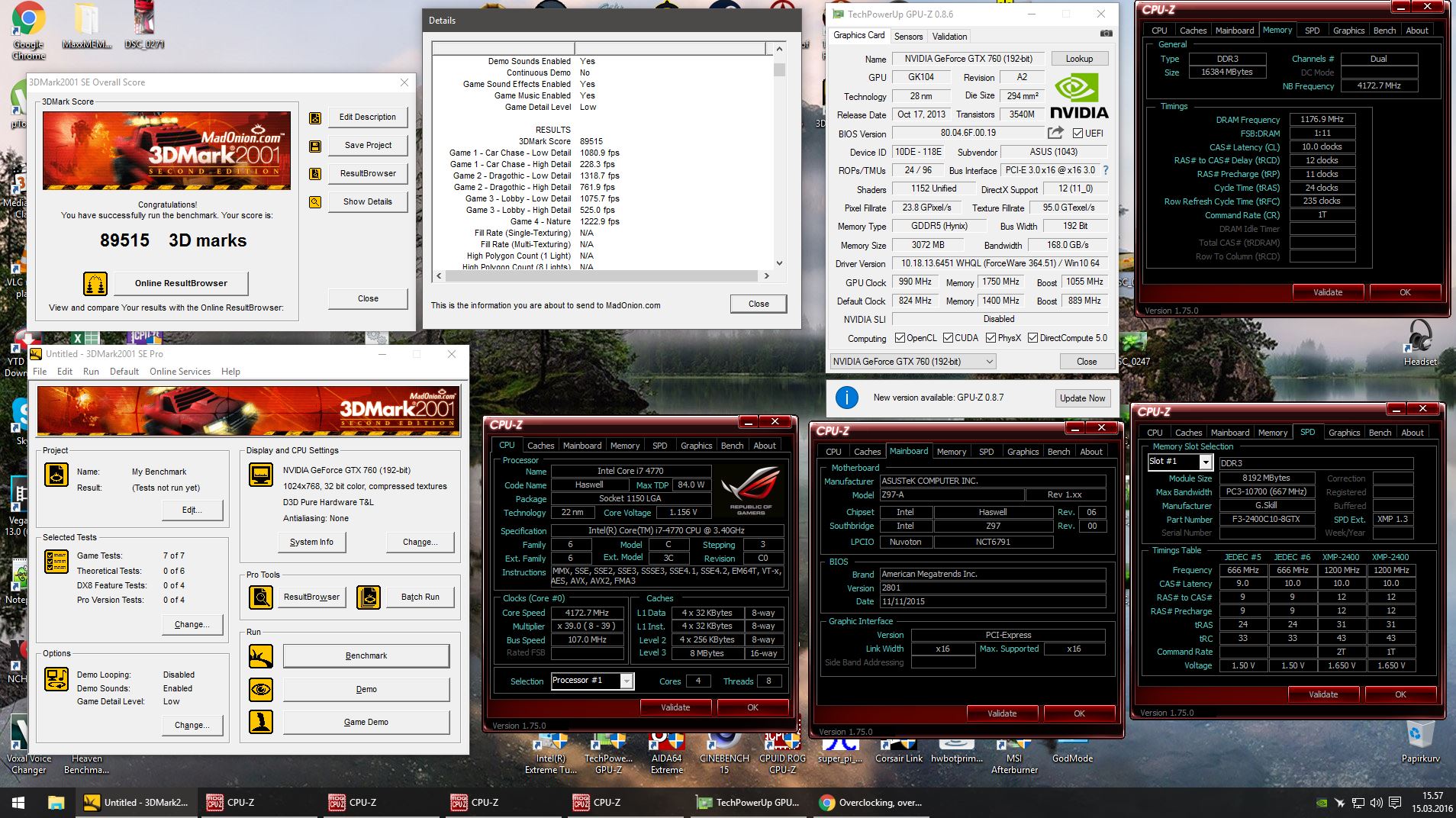Open the AIDA64 Extreme desktop shortcut
1456x818 pixels.
coord(666,754)
